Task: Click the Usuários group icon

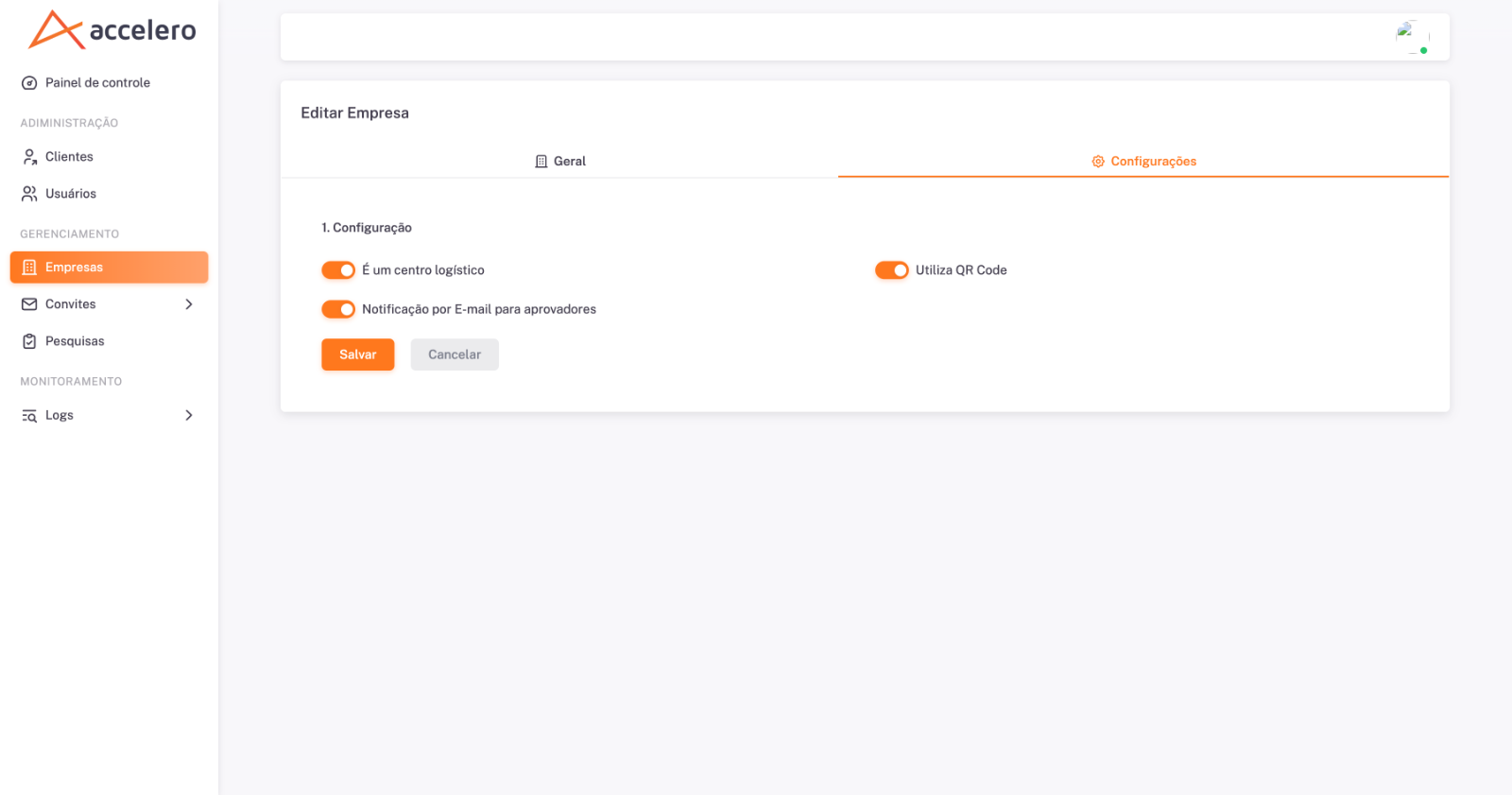Action: (29, 194)
